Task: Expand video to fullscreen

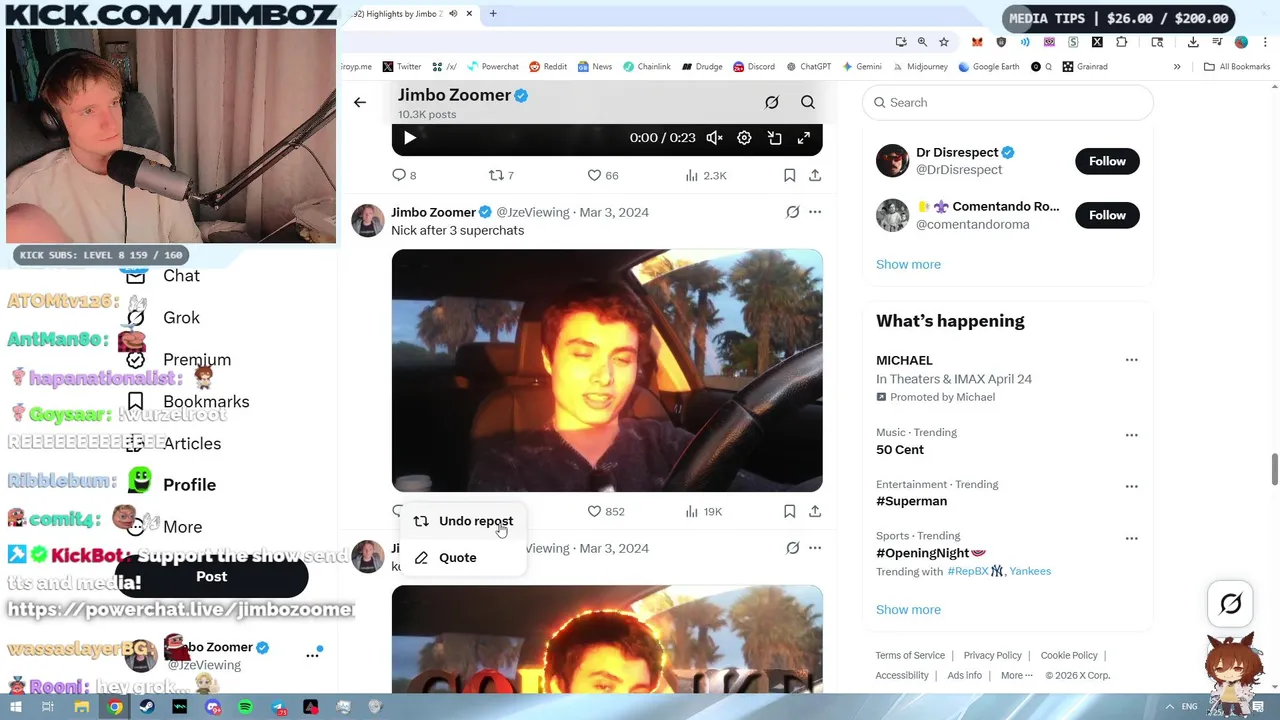Action: tap(803, 138)
